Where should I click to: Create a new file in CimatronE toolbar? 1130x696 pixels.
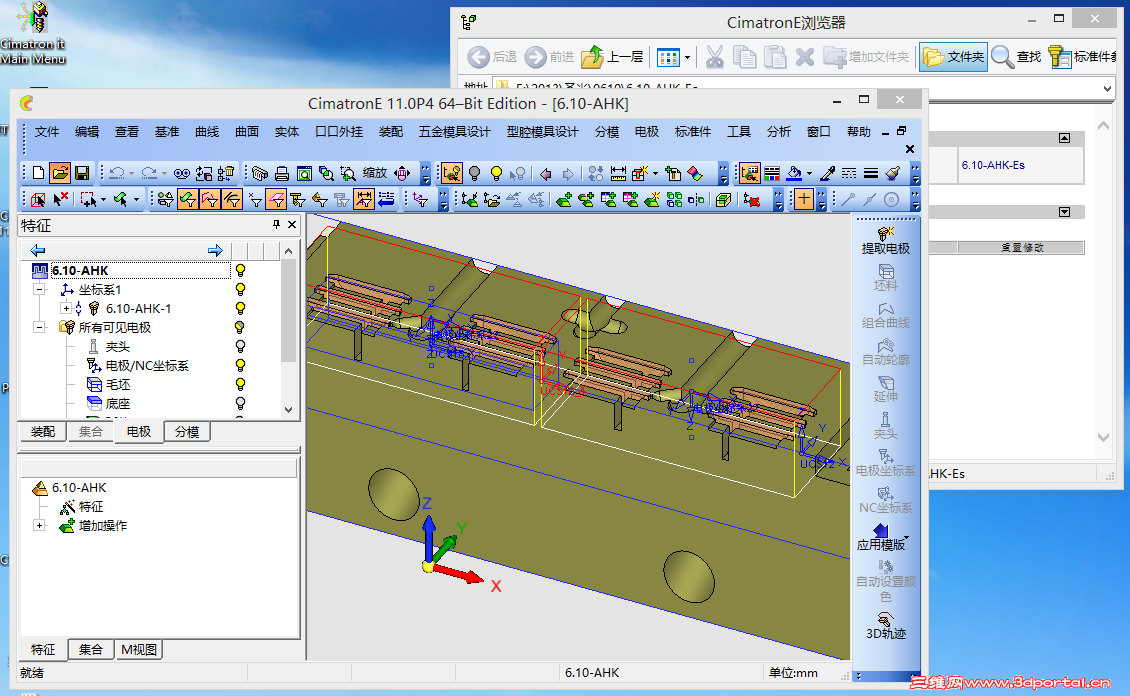click(x=38, y=173)
